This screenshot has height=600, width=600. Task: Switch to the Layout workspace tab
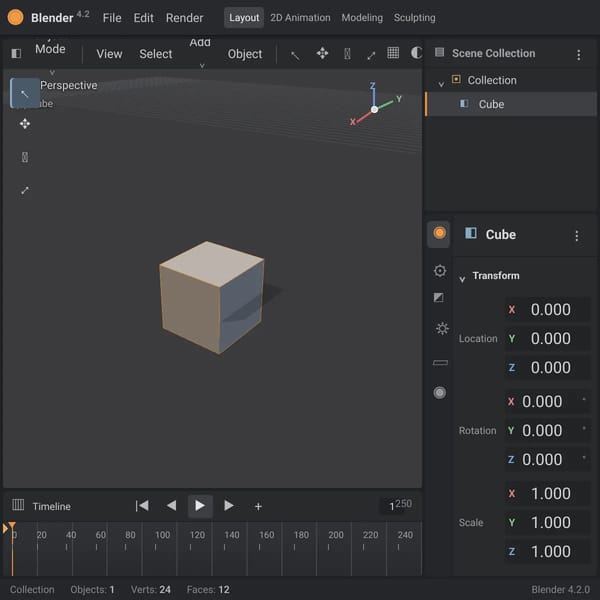[244, 18]
